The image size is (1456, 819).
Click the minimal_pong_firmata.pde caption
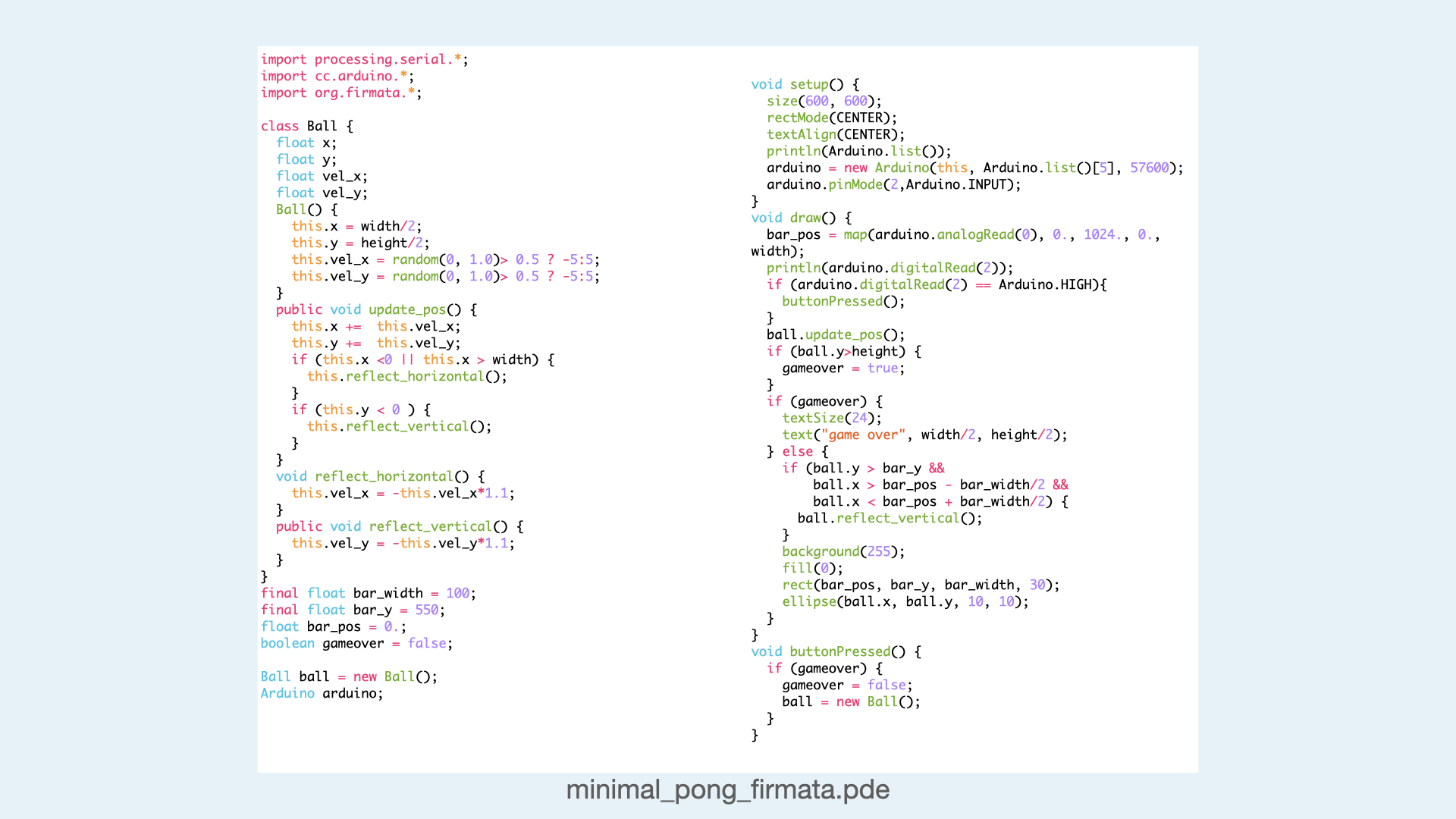click(x=727, y=789)
